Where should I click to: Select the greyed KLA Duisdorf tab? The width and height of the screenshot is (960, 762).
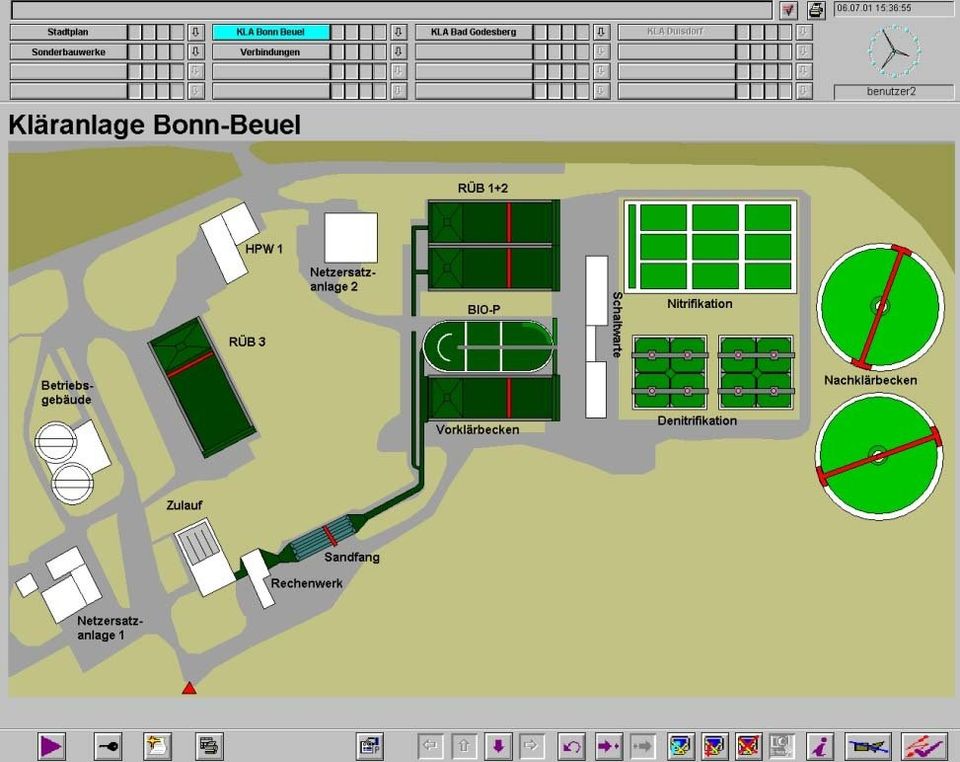tap(676, 32)
